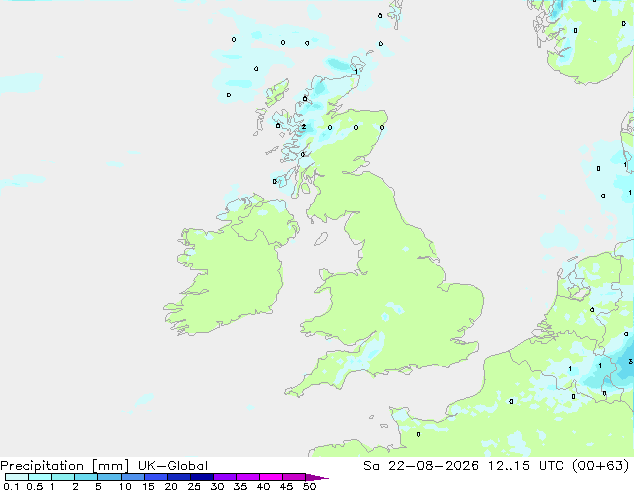The image size is (634, 490).
Task: Click the '50' legend scale label
Action: tap(309, 486)
